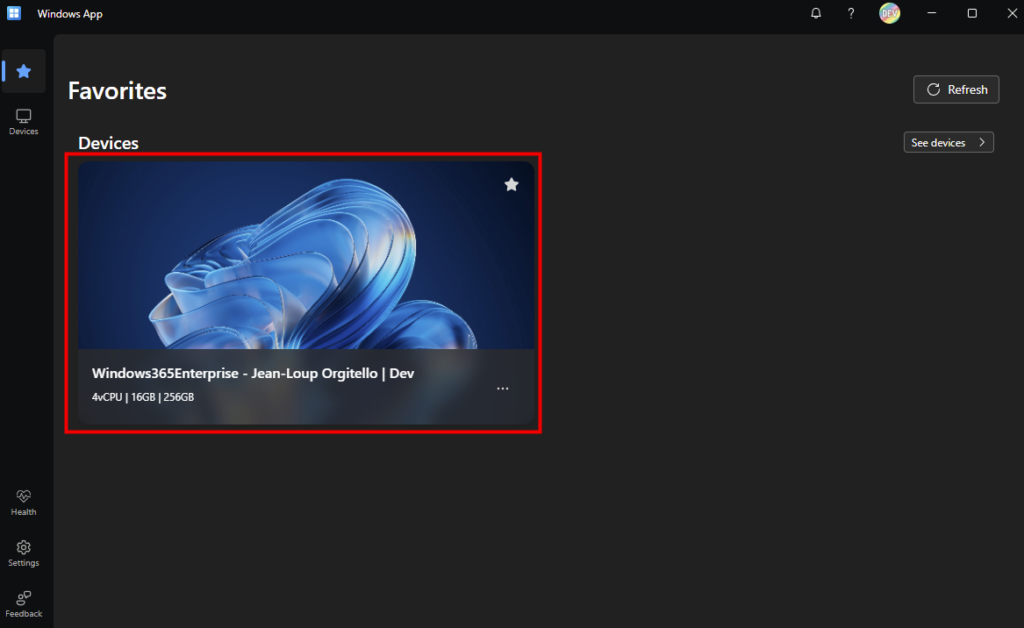Click the 4vCPU | 16GB | 256GB specs line
The image size is (1024, 628).
click(143, 397)
